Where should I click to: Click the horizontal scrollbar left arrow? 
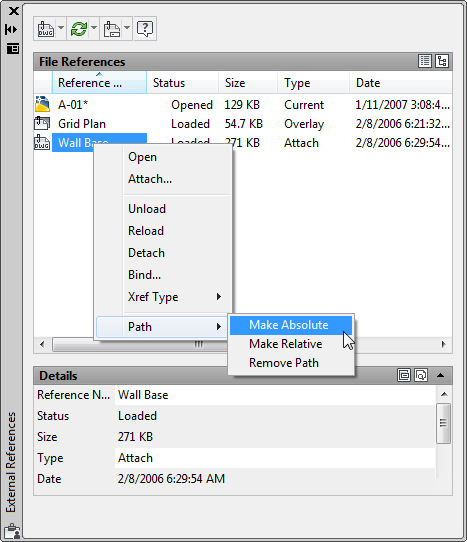click(x=42, y=344)
